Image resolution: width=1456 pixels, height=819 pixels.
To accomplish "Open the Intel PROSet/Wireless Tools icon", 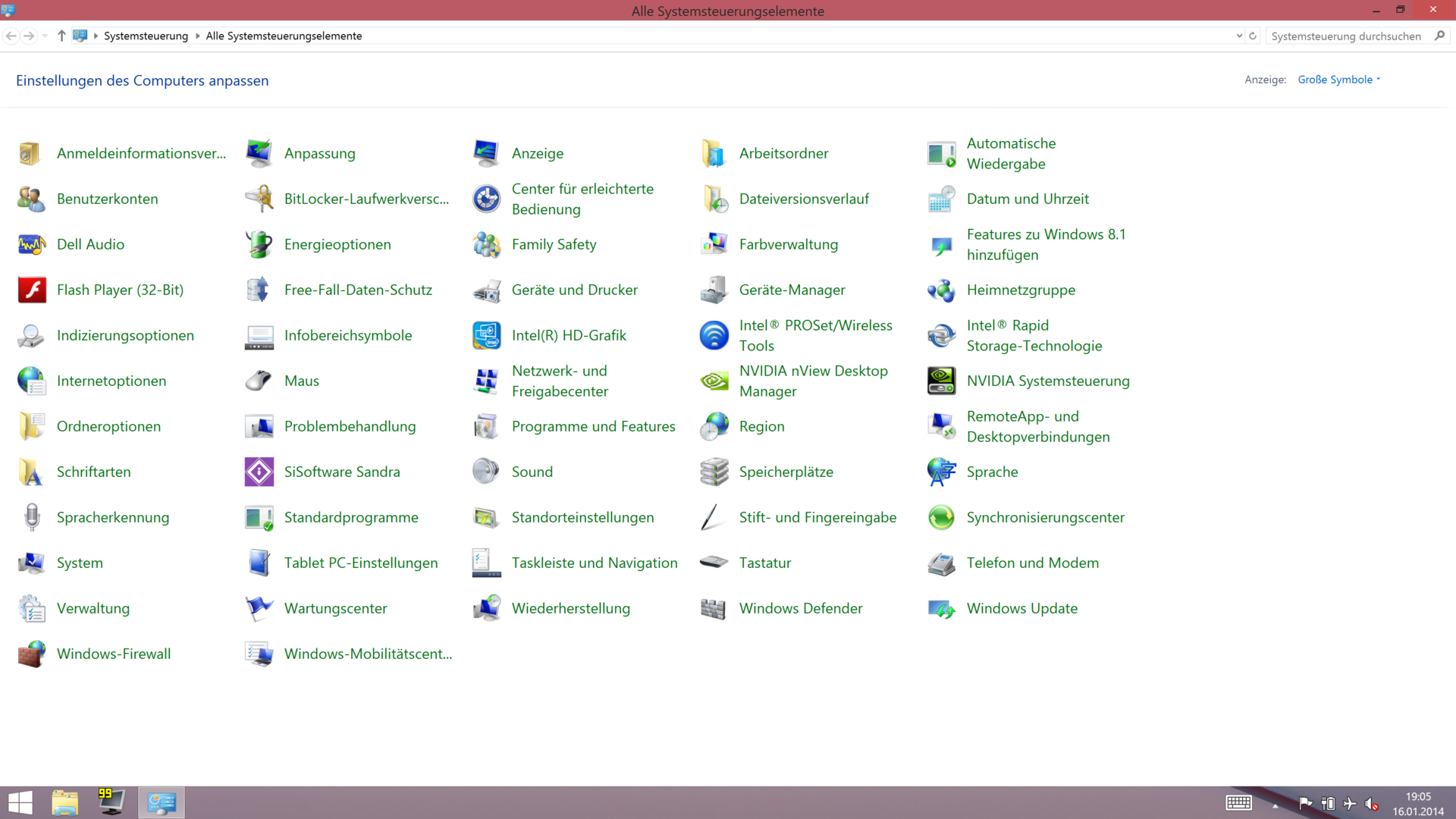I will tap(714, 335).
